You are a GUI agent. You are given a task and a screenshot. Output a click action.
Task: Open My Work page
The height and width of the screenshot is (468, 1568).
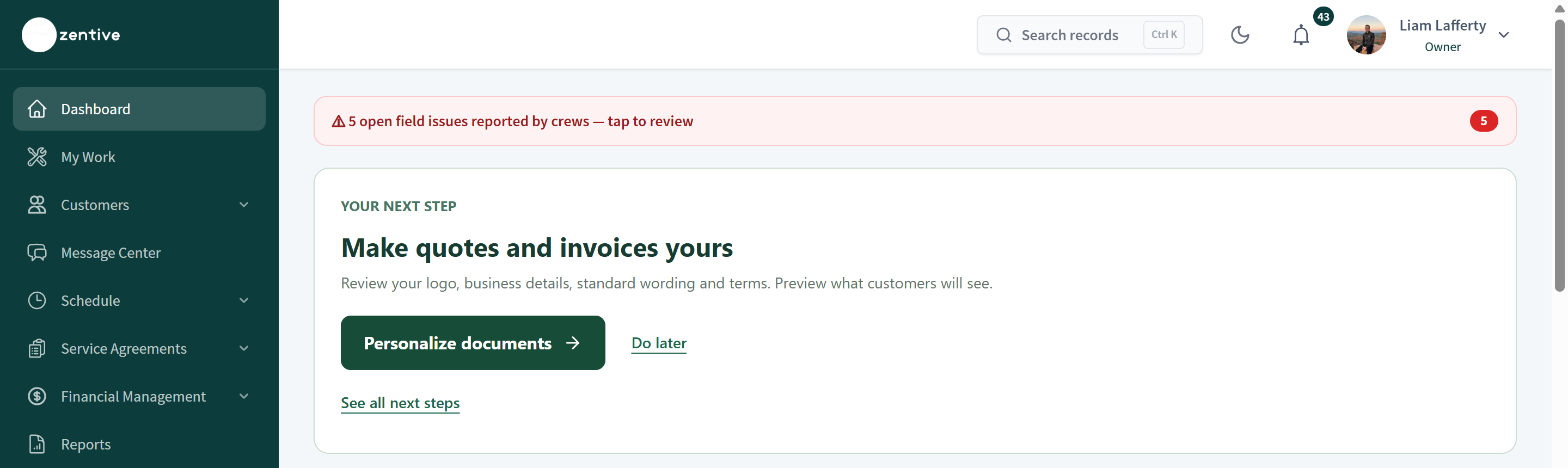(x=139, y=157)
